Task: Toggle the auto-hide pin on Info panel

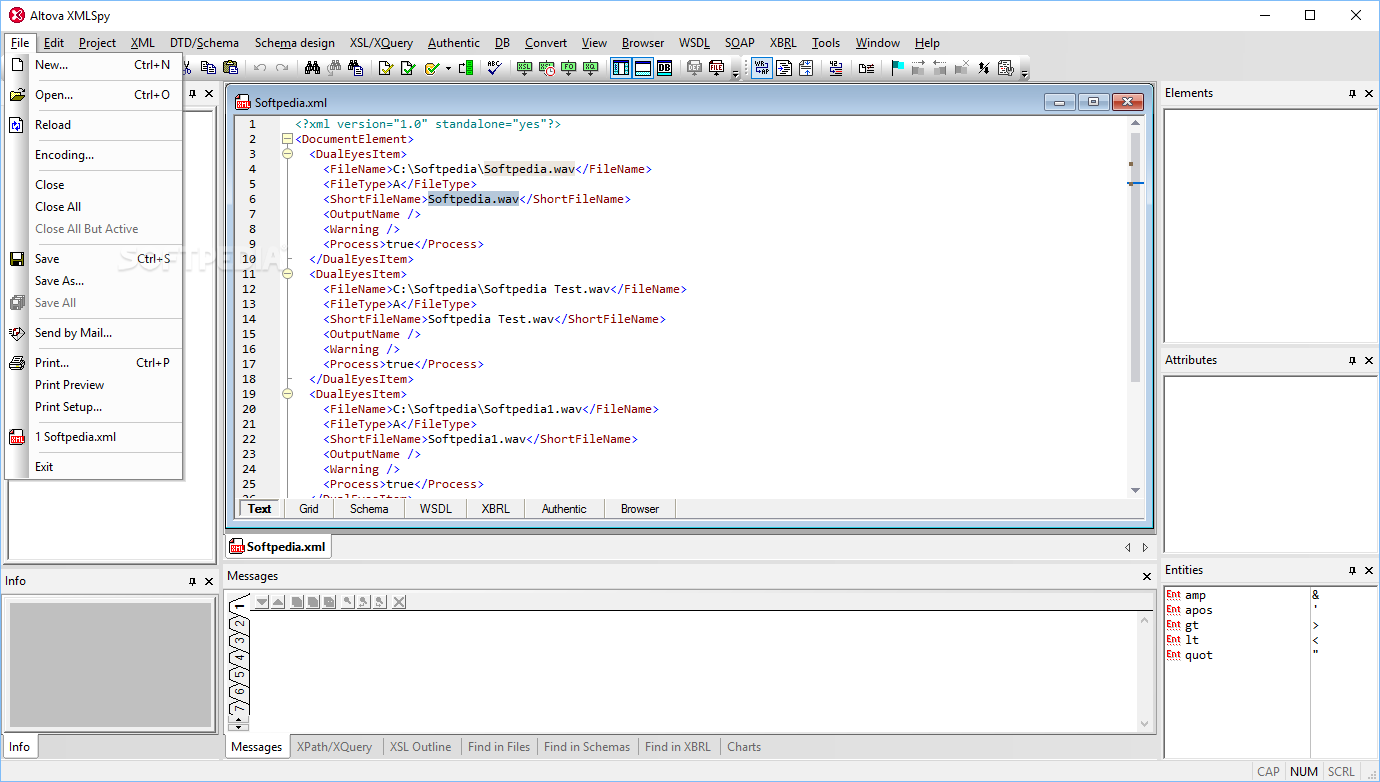Action: tap(192, 582)
